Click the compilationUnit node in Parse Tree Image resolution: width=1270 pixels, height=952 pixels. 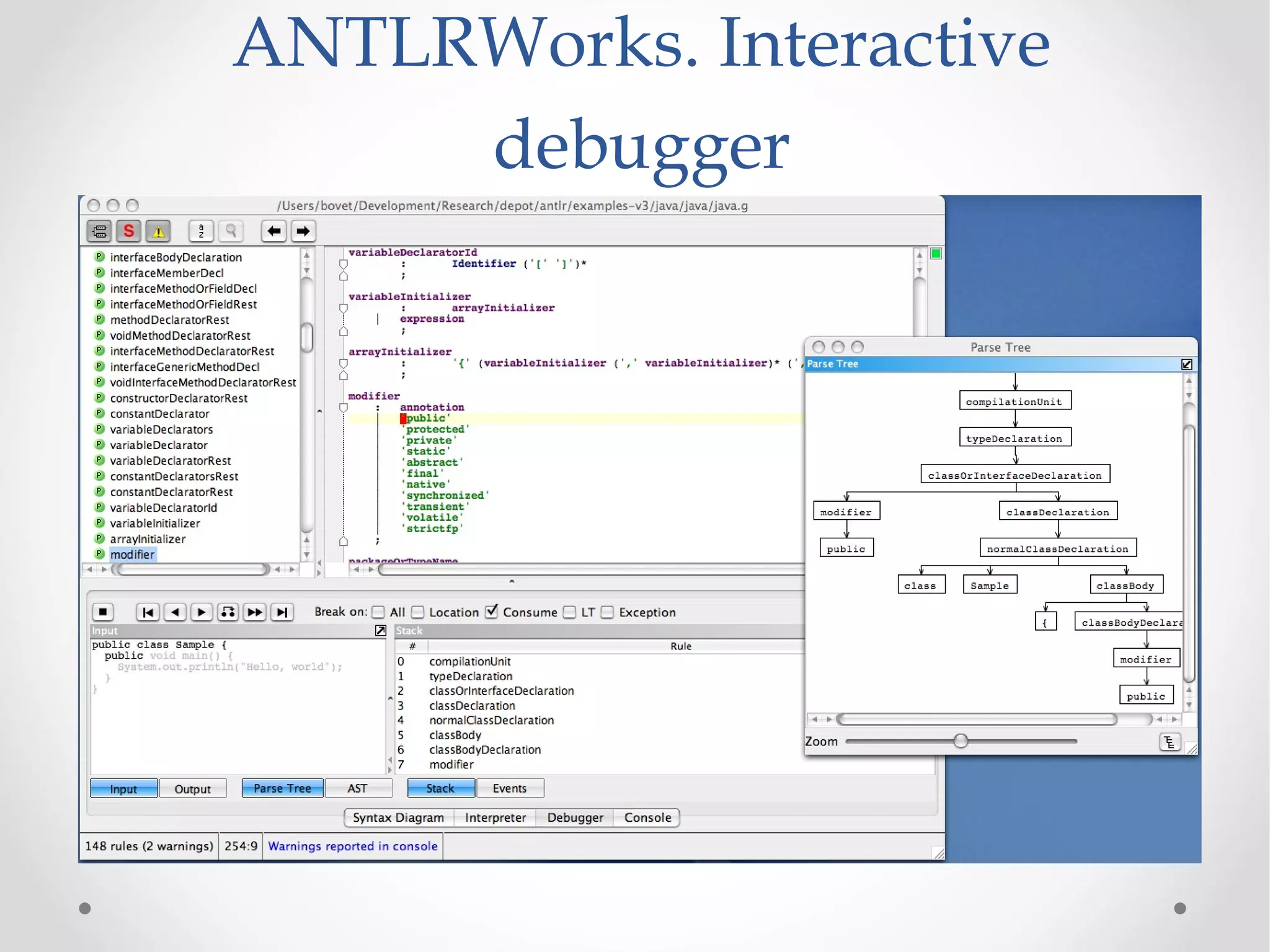[1015, 401]
